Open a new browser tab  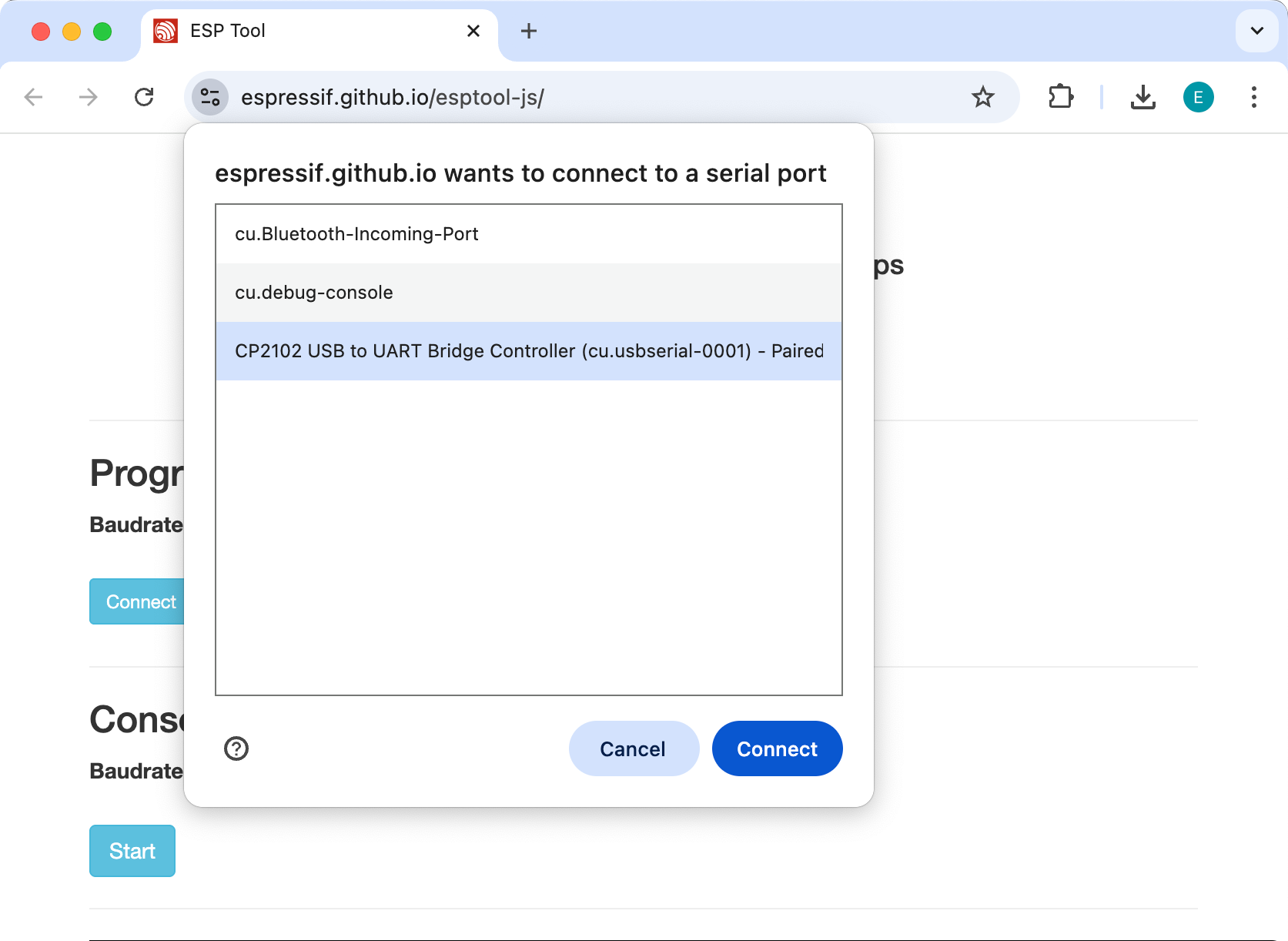coord(529,31)
